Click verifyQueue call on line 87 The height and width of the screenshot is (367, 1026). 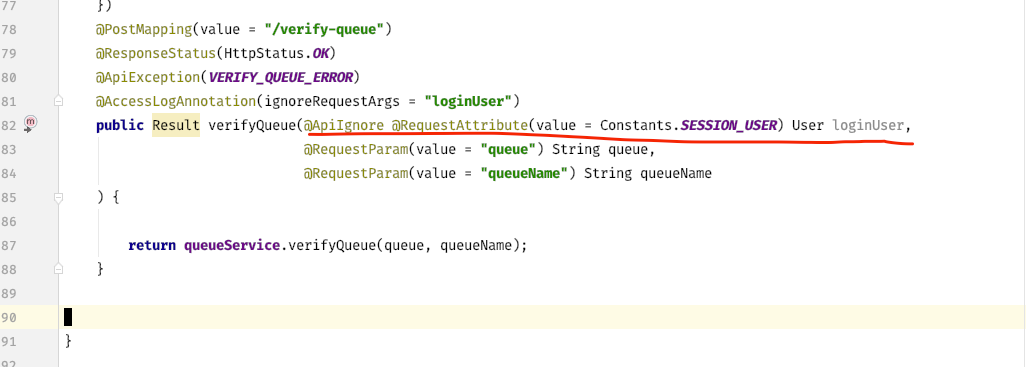[331, 245]
